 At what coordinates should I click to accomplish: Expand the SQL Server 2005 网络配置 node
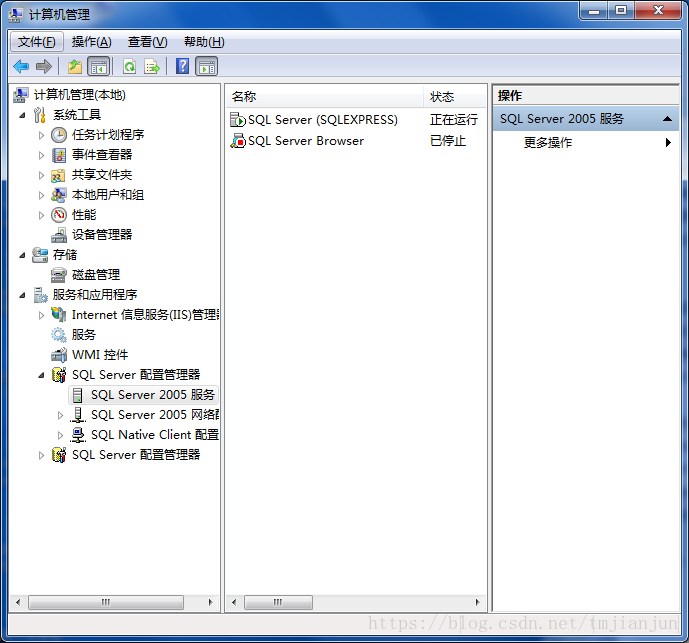[x=60, y=415]
